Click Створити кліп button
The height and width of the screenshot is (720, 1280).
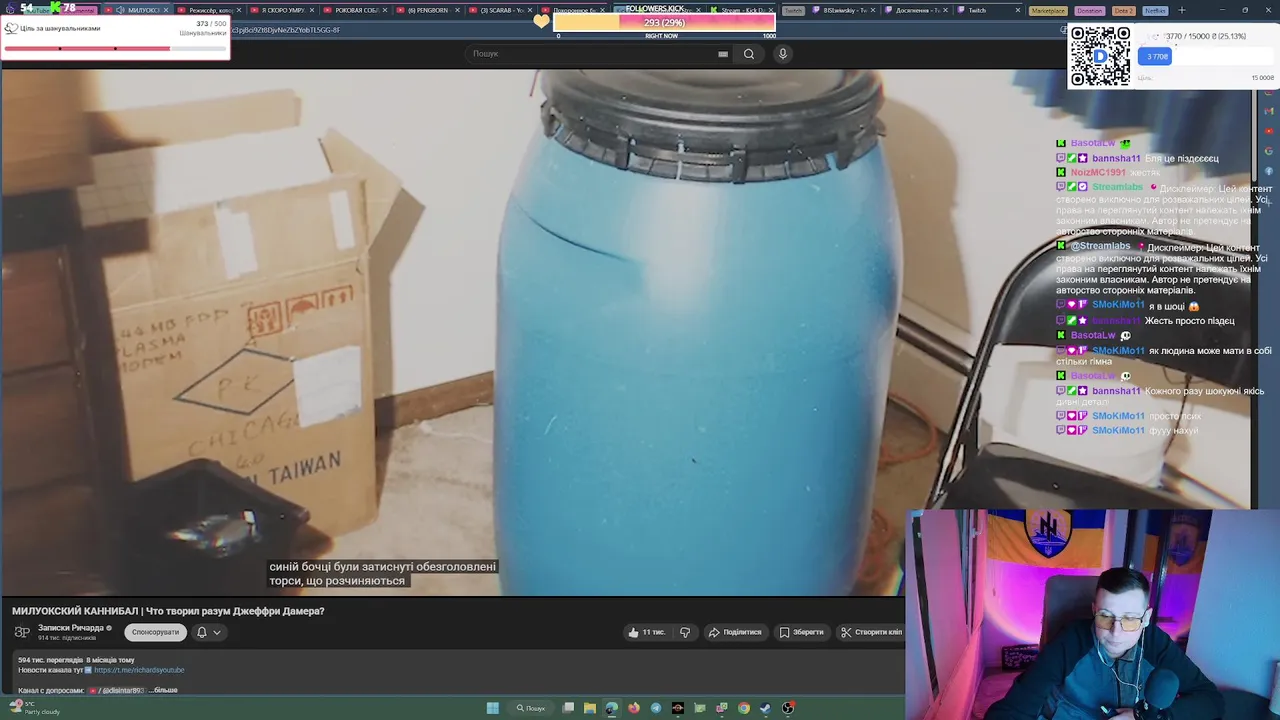[872, 632]
